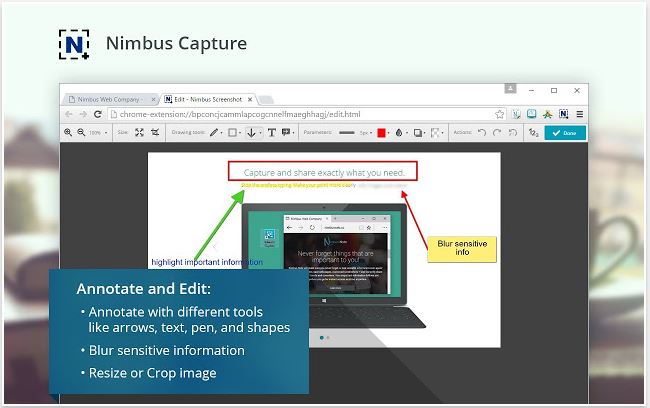Click the Nimbus extension icon in toolbar
Image resolution: width=650 pixels, height=408 pixels.
click(563, 114)
